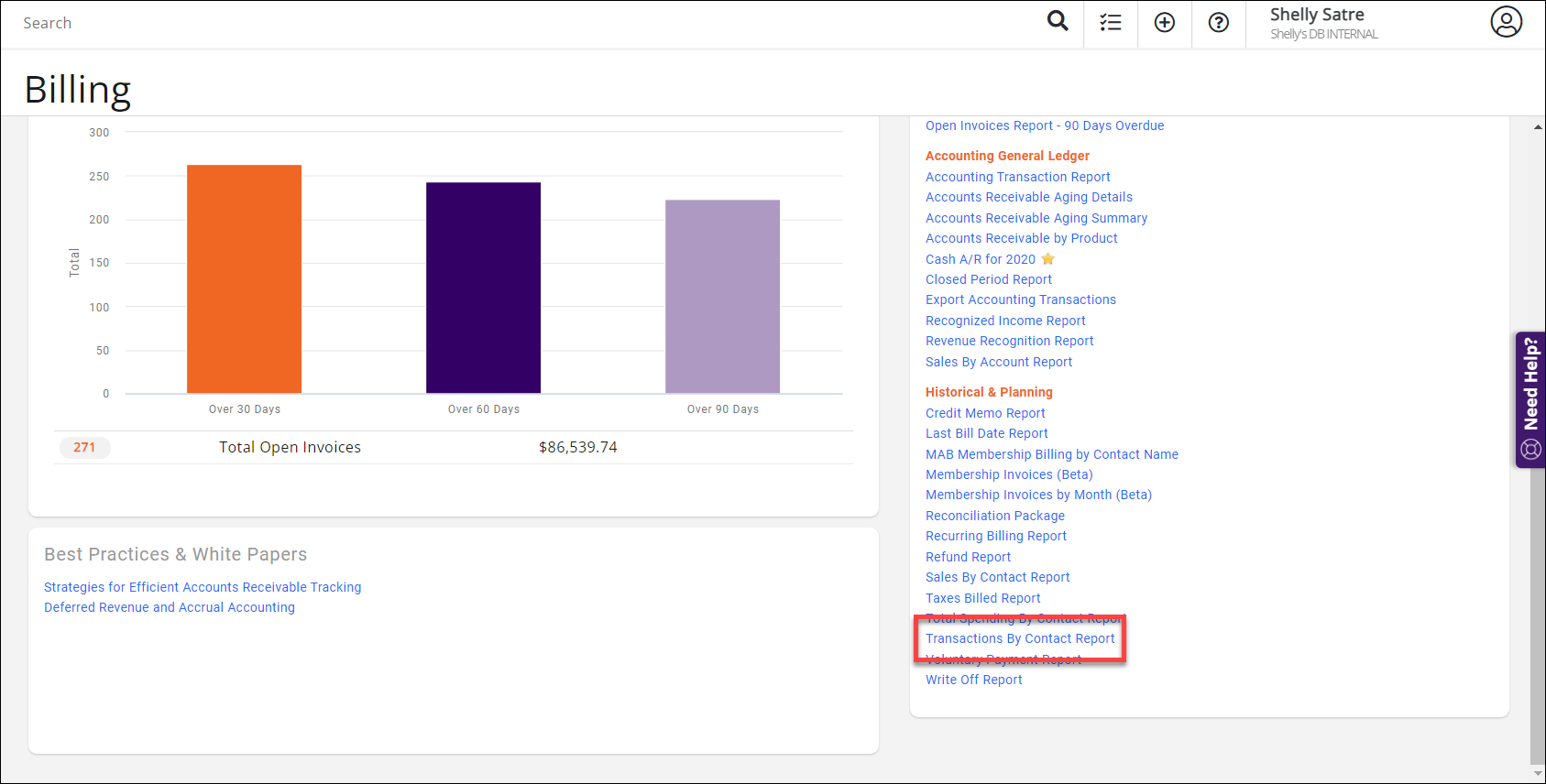Click the orange Over 30 Days bar
Screen dimensions: 1546x784
click(x=244, y=279)
